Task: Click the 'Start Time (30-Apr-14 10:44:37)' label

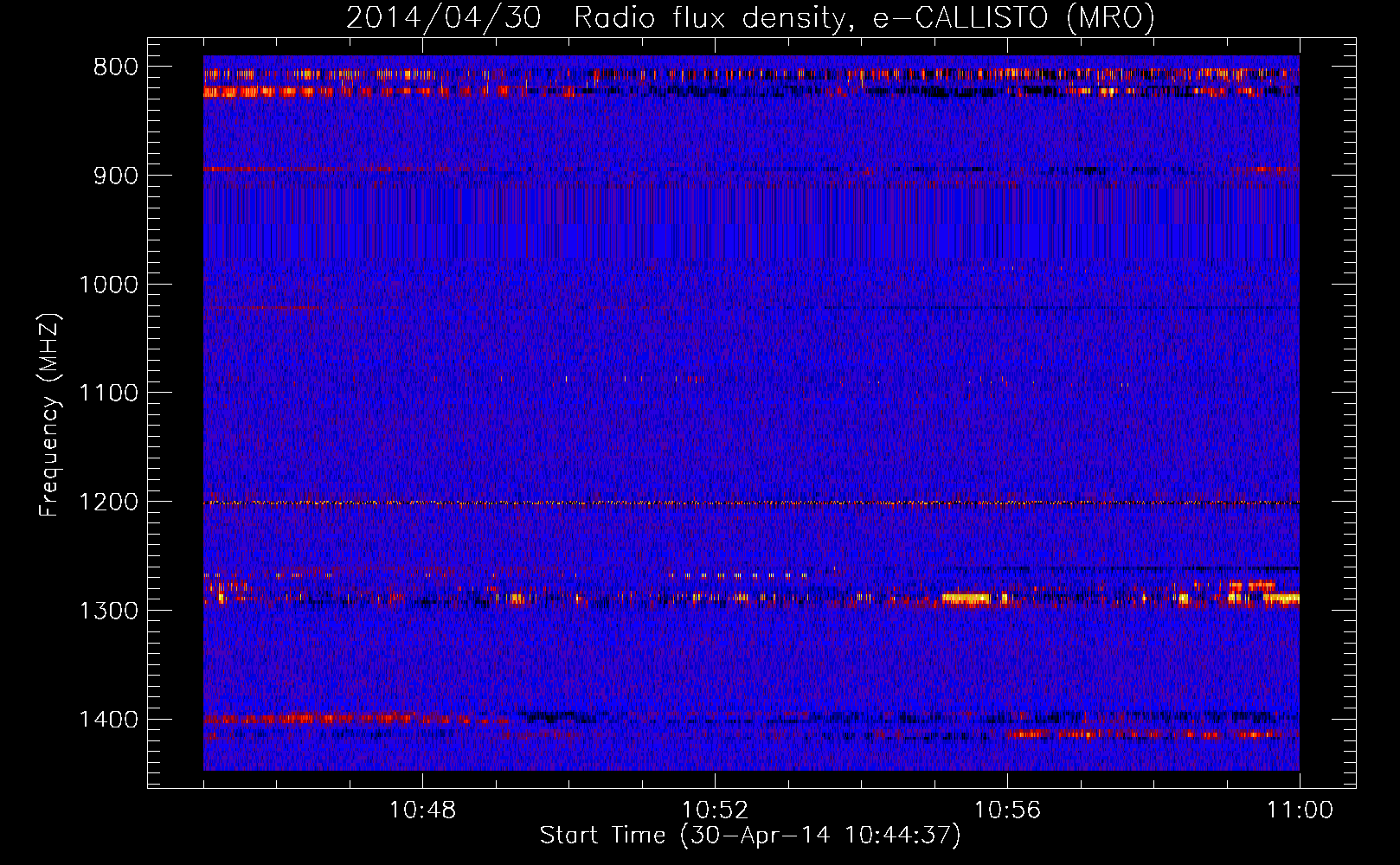Action: pos(750,836)
